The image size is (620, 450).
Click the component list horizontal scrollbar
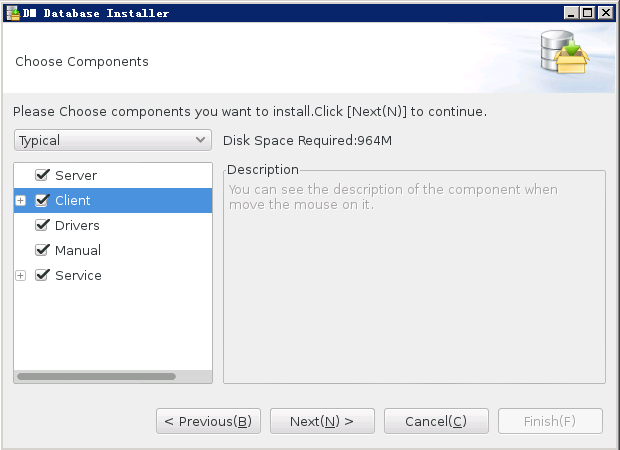[96, 376]
